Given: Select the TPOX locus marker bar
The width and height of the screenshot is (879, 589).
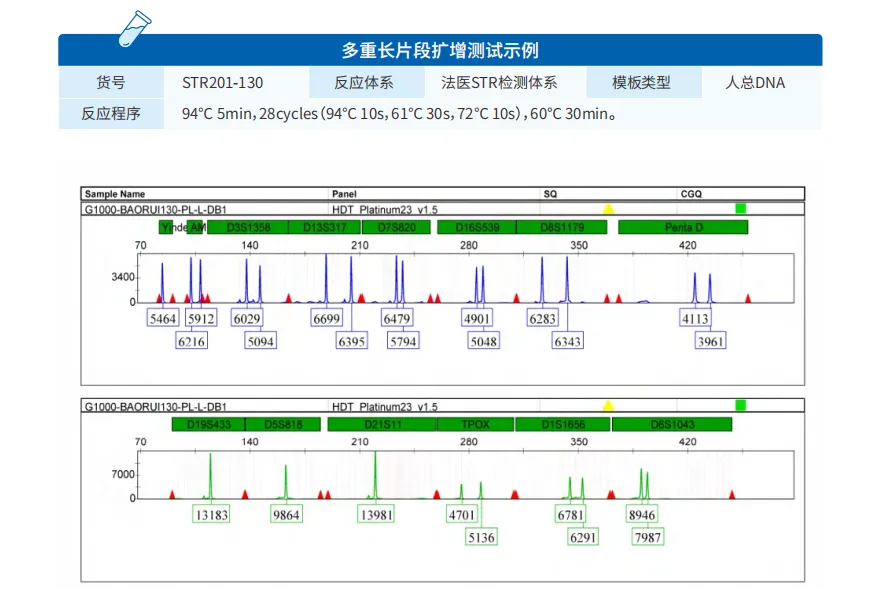Looking at the screenshot, I should click(x=476, y=425).
